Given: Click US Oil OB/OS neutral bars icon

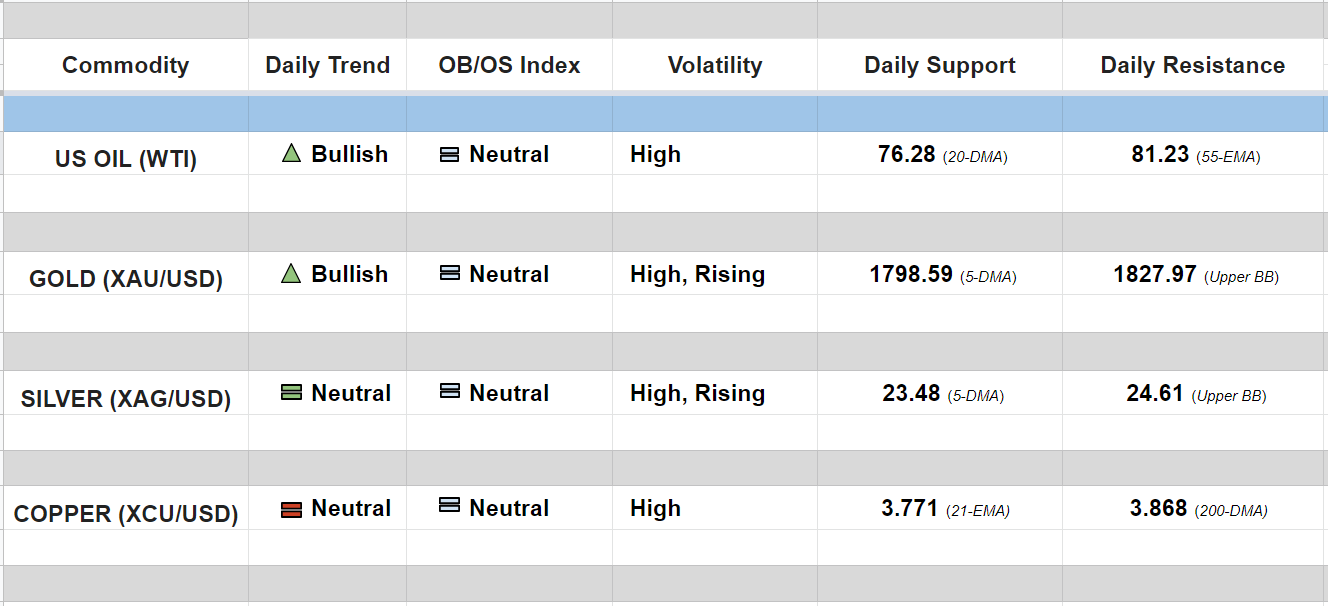Looking at the screenshot, I should coord(450,155).
